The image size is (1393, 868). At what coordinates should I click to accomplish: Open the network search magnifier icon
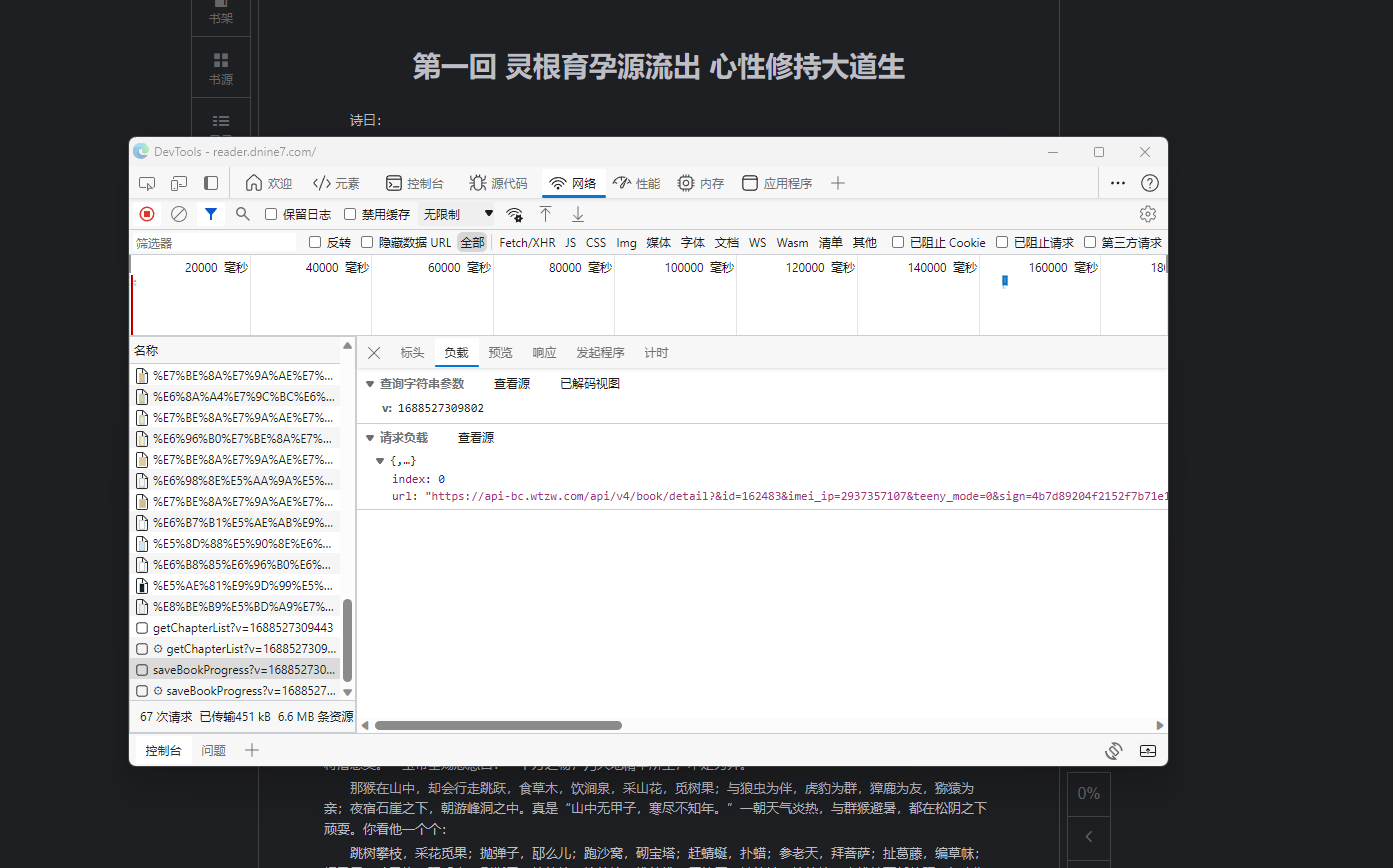(x=243, y=213)
